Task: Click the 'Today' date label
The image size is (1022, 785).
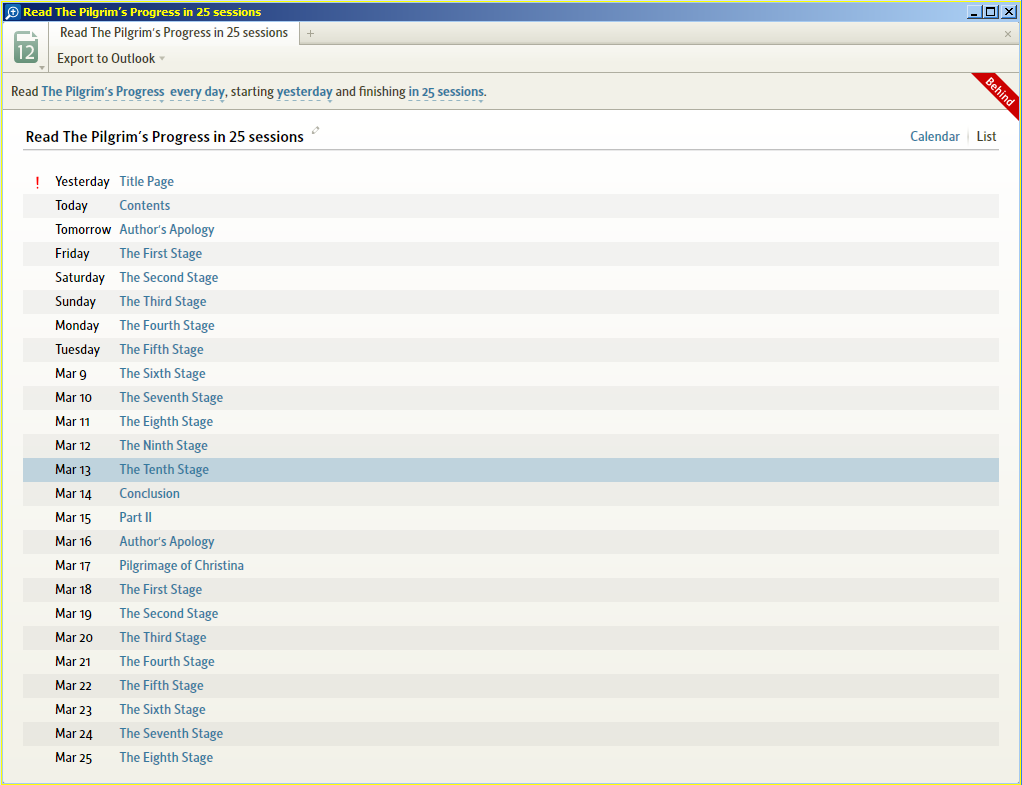Action: click(x=71, y=205)
